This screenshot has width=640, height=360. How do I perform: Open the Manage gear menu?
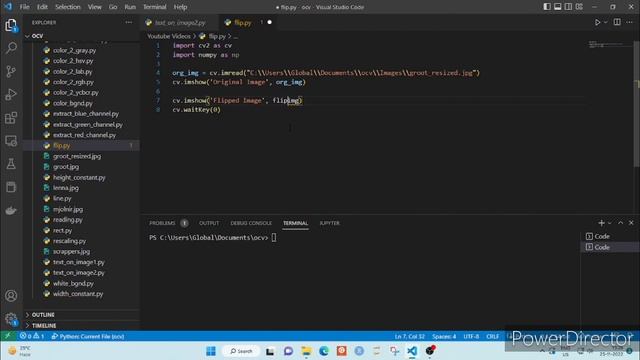pyautogui.click(x=11, y=319)
